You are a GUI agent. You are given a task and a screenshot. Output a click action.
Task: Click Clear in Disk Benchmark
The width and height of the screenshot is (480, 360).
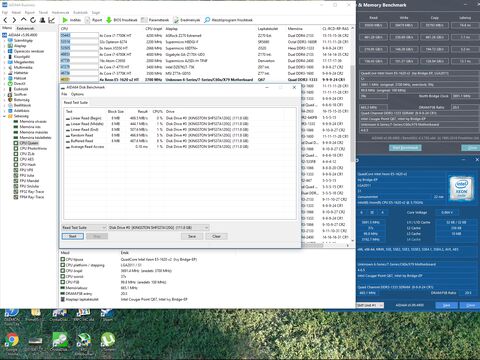(x=216, y=236)
